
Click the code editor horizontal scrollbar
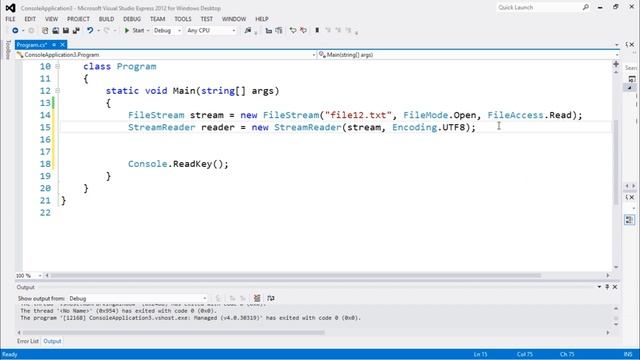click(296, 276)
